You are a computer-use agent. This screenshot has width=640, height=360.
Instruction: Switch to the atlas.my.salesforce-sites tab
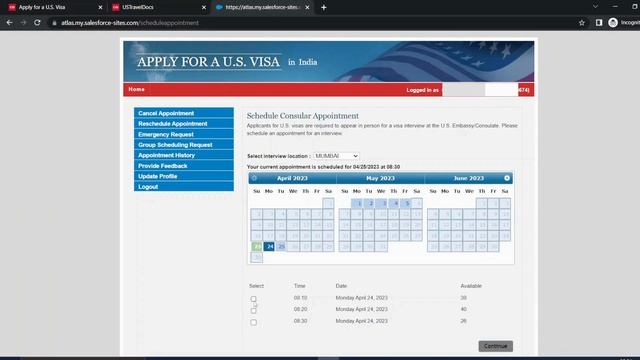pos(262,7)
